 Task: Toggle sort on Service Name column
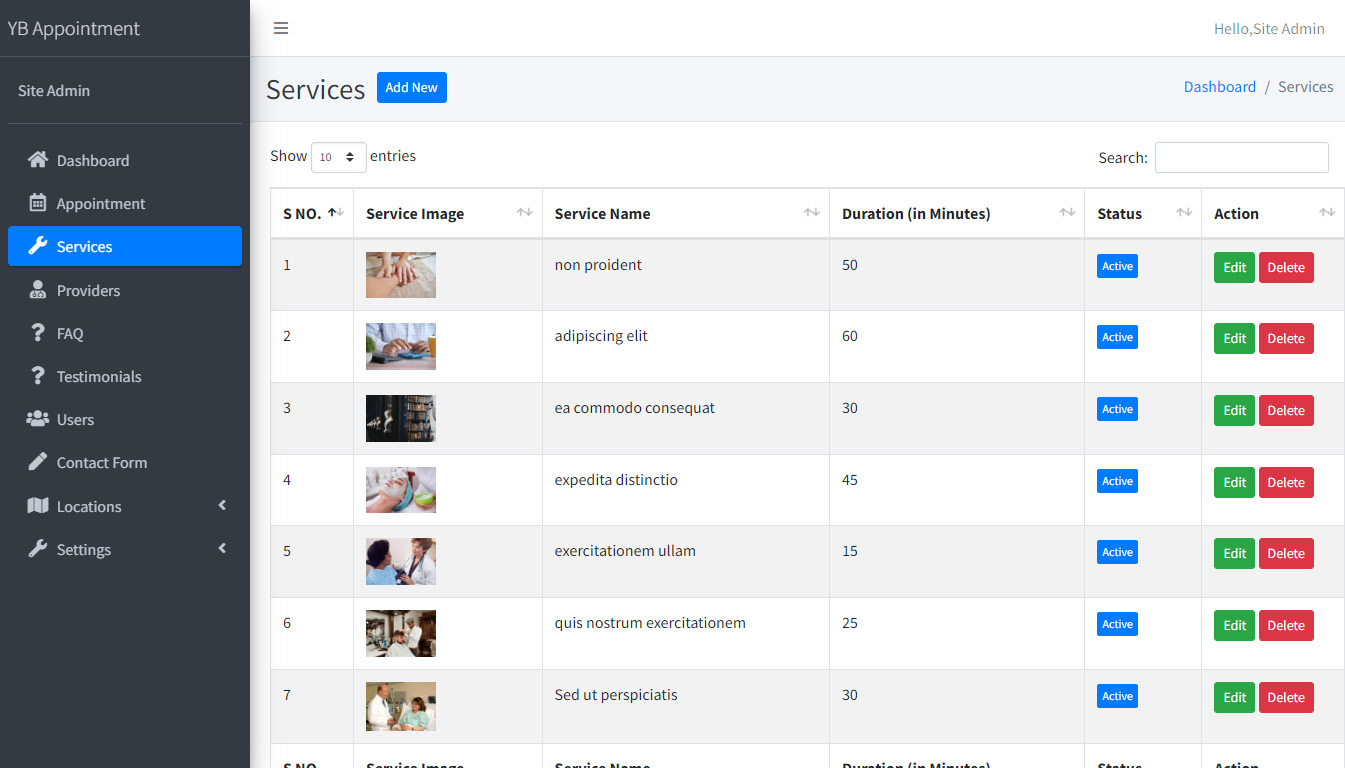811,212
